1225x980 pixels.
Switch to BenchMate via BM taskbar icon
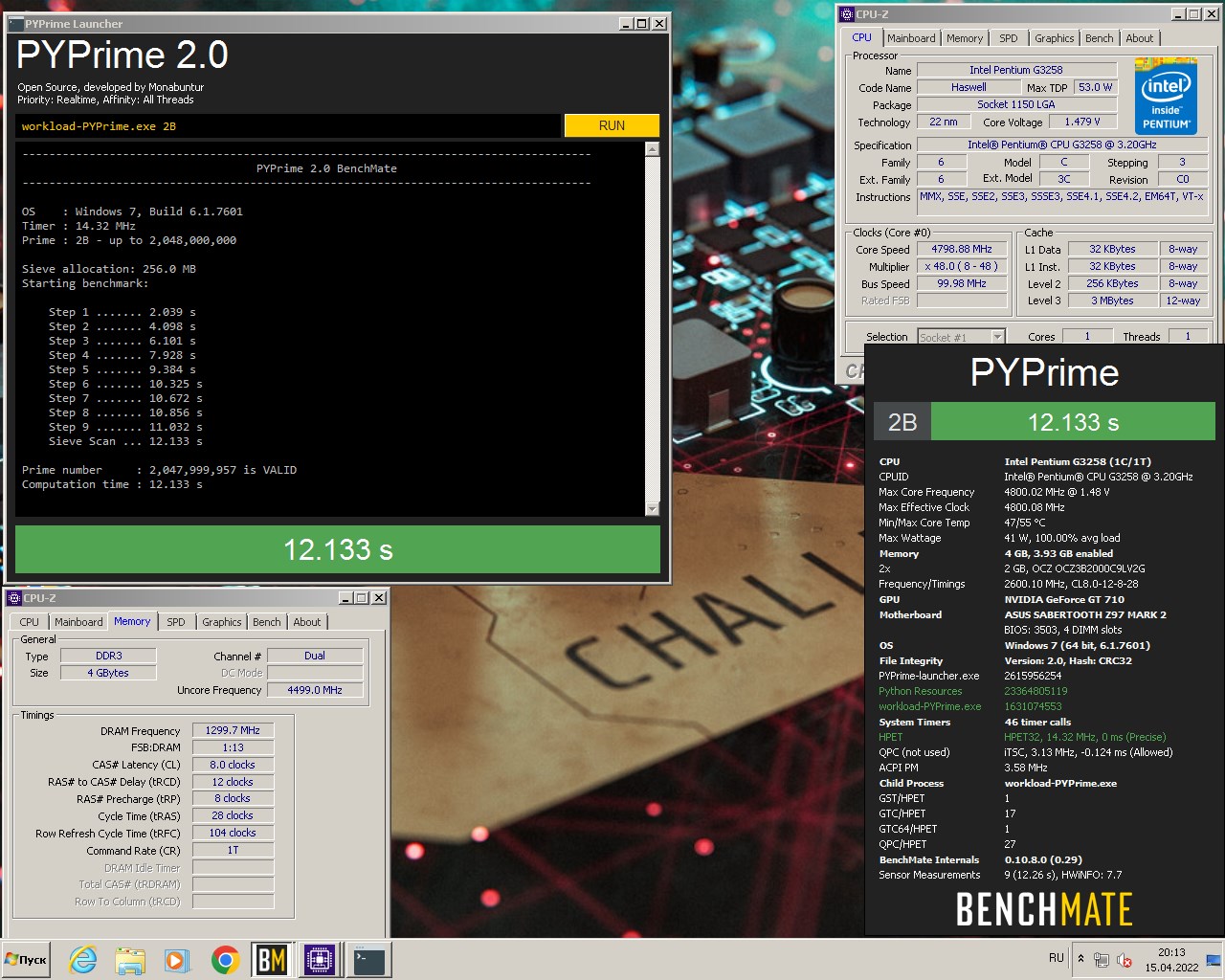pos(272,959)
